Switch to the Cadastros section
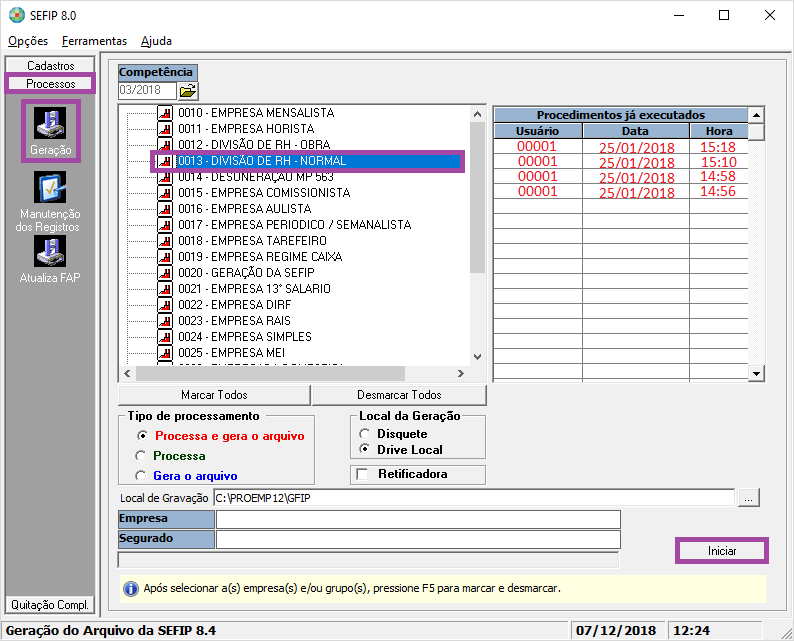This screenshot has width=794, height=641. pos(50,65)
